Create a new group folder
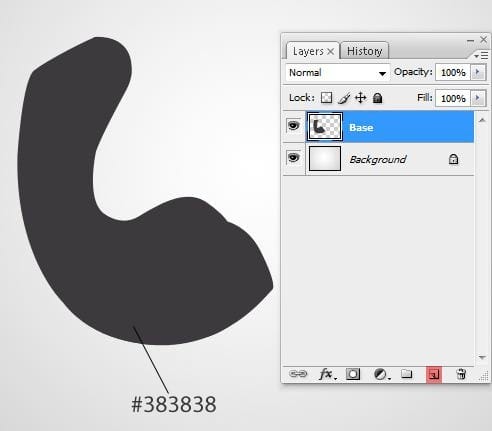492x431 pixels. [406, 374]
